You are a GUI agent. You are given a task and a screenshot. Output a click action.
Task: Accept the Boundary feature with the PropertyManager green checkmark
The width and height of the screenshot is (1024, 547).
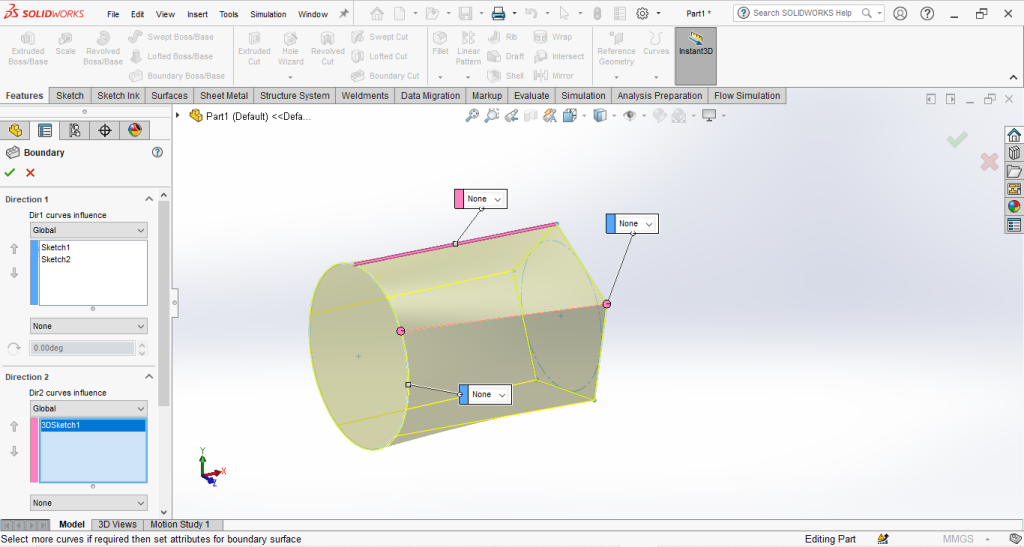point(10,173)
